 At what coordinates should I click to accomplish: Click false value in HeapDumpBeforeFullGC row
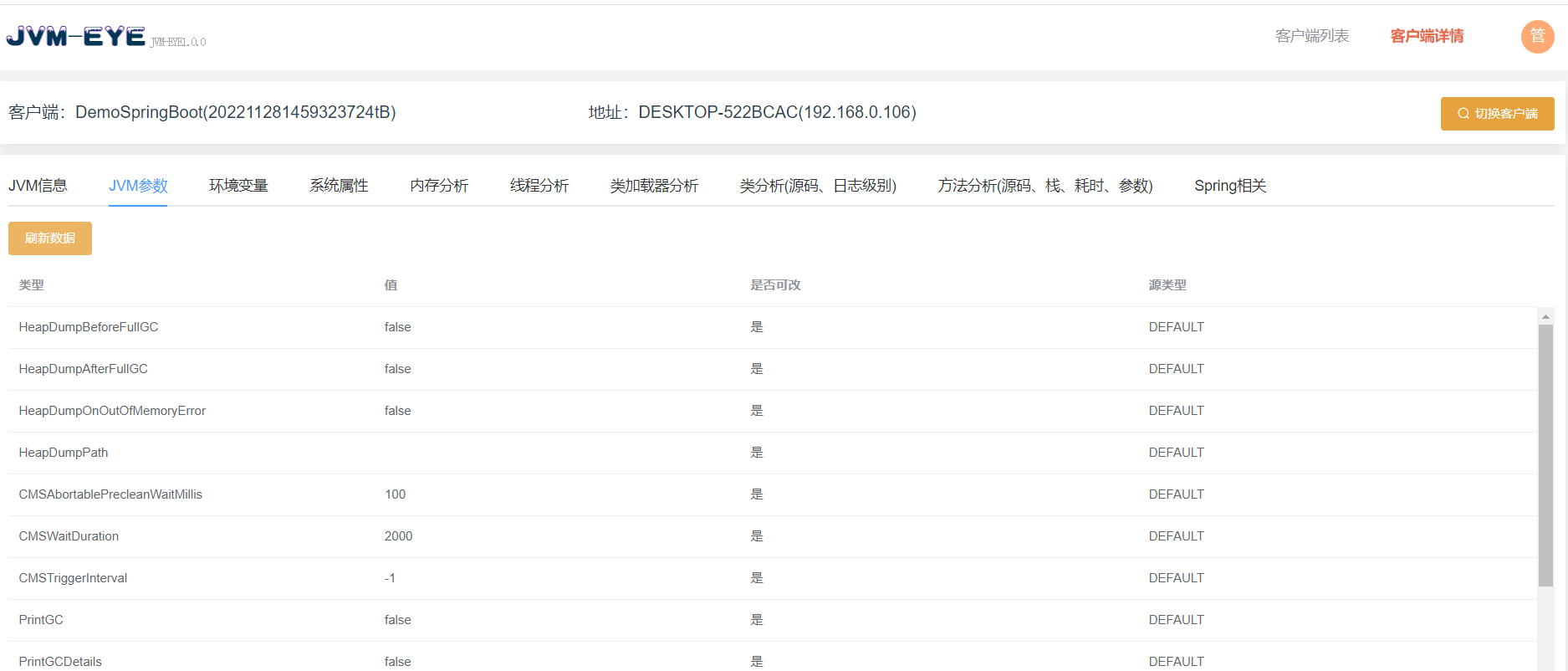pyautogui.click(x=397, y=327)
